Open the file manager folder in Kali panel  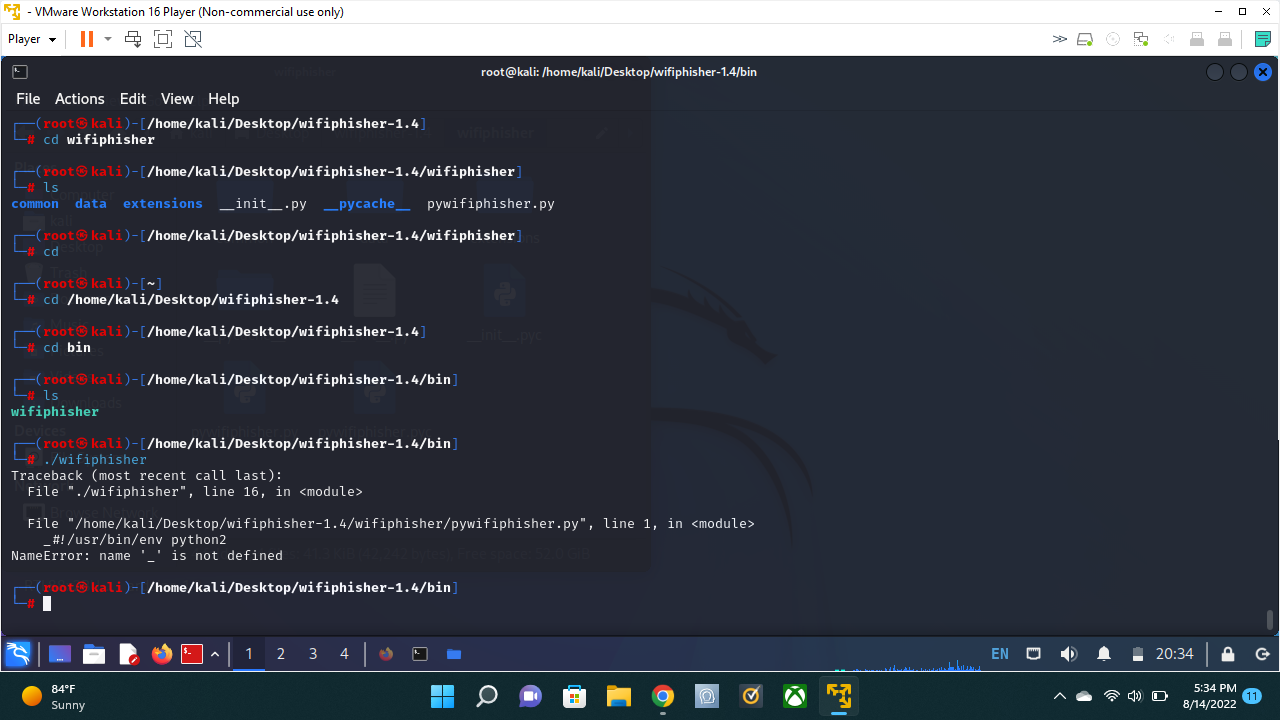pyautogui.click(x=93, y=654)
